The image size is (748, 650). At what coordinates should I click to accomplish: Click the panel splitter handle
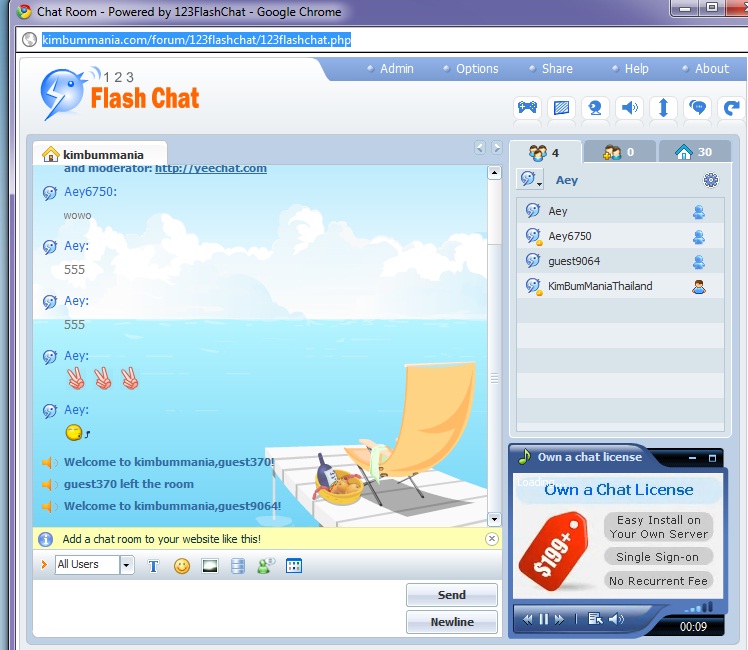point(495,378)
